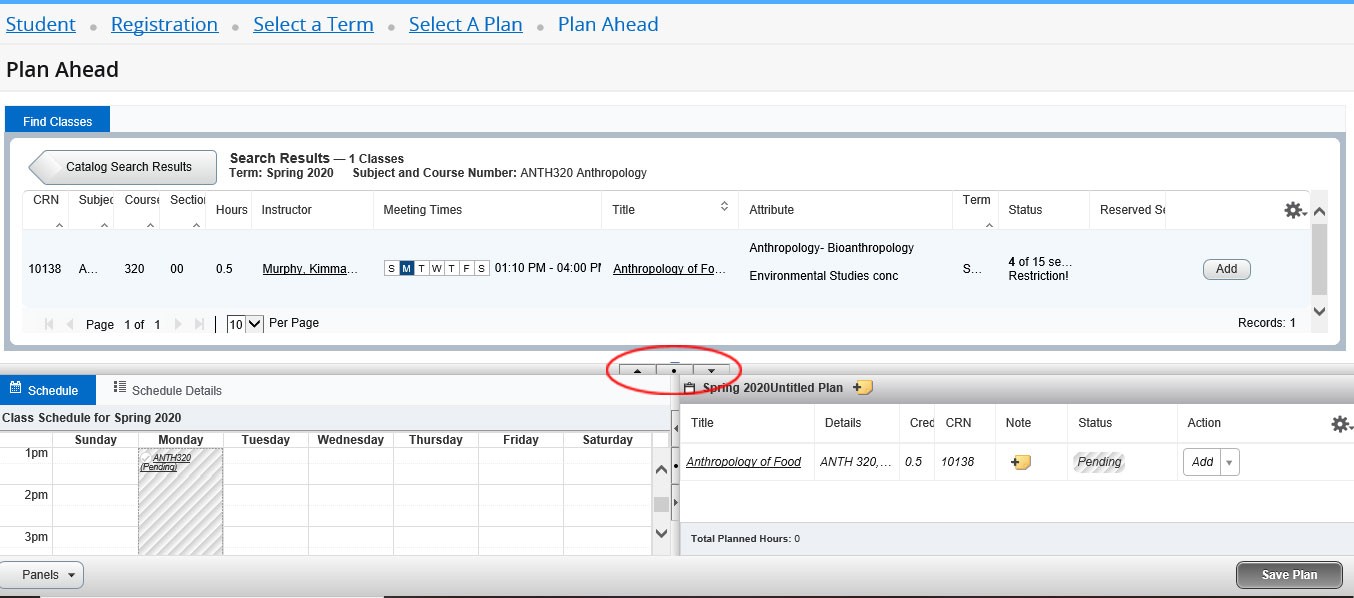Open plan table settings gear
The width and height of the screenshot is (1354, 598).
pyautogui.click(x=1341, y=424)
